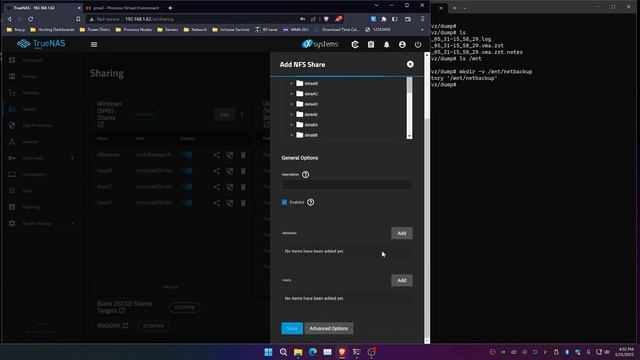
Task: Expand the dataBA folder in path tree
Action: [291, 124]
